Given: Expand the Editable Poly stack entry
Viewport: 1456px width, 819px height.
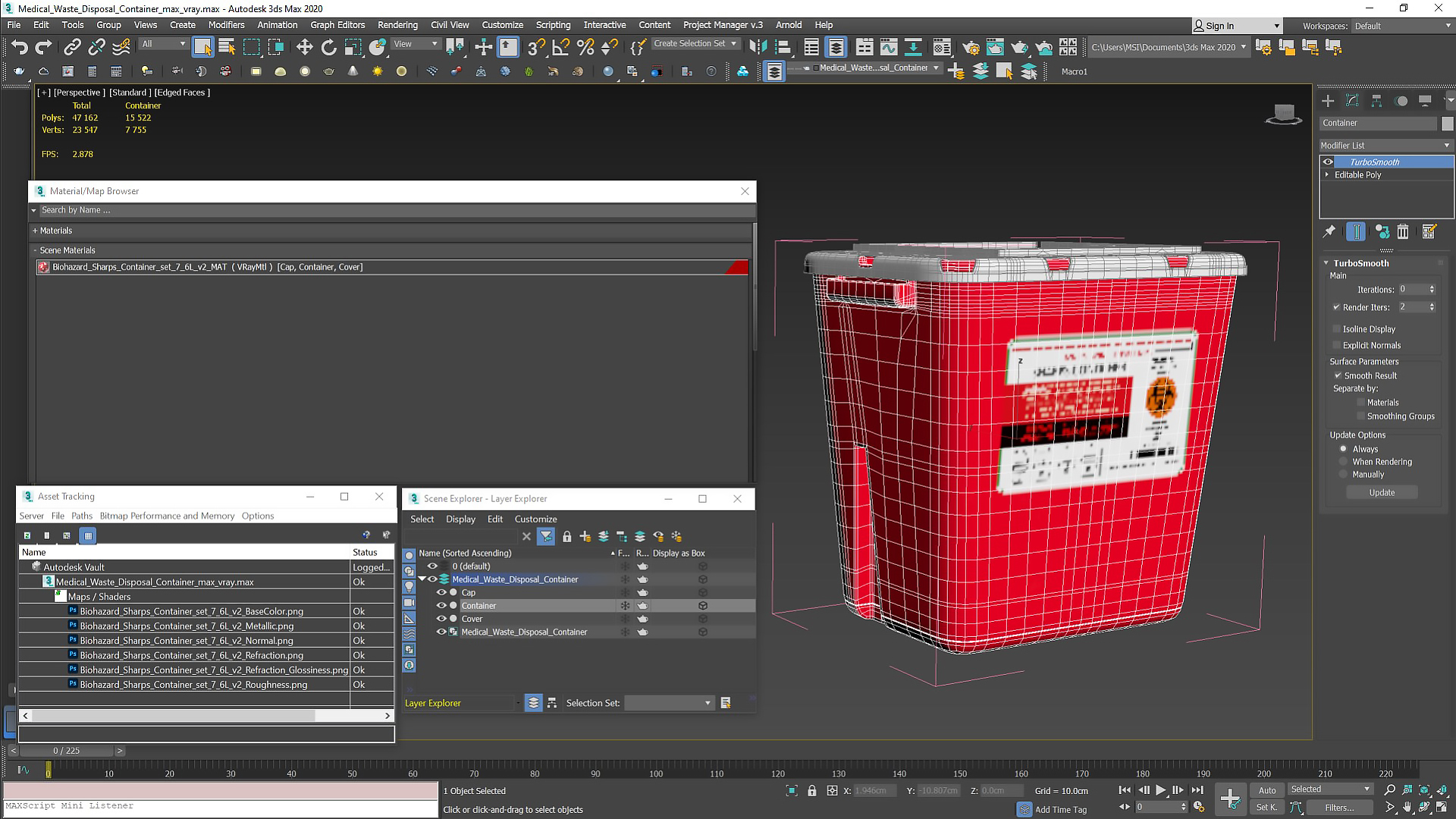Looking at the screenshot, I should [x=1327, y=174].
